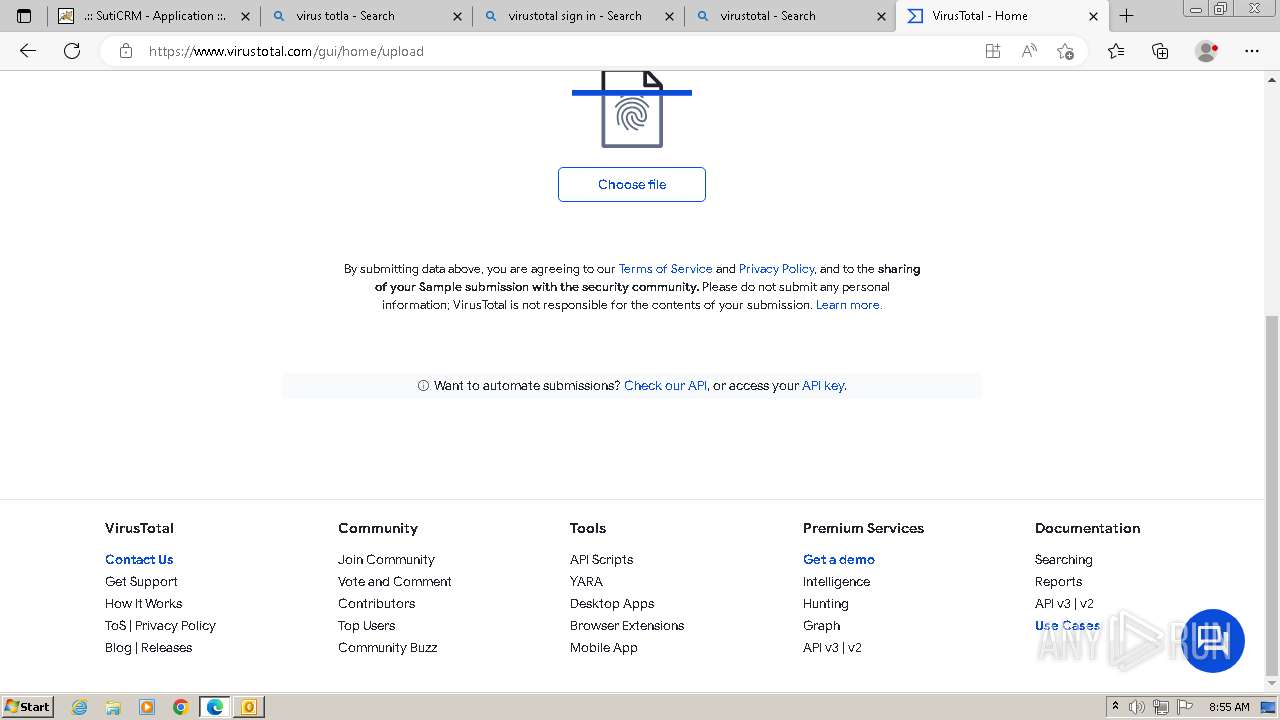Click the network tray icon
The height and width of the screenshot is (720, 1280).
[x=1161, y=707]
